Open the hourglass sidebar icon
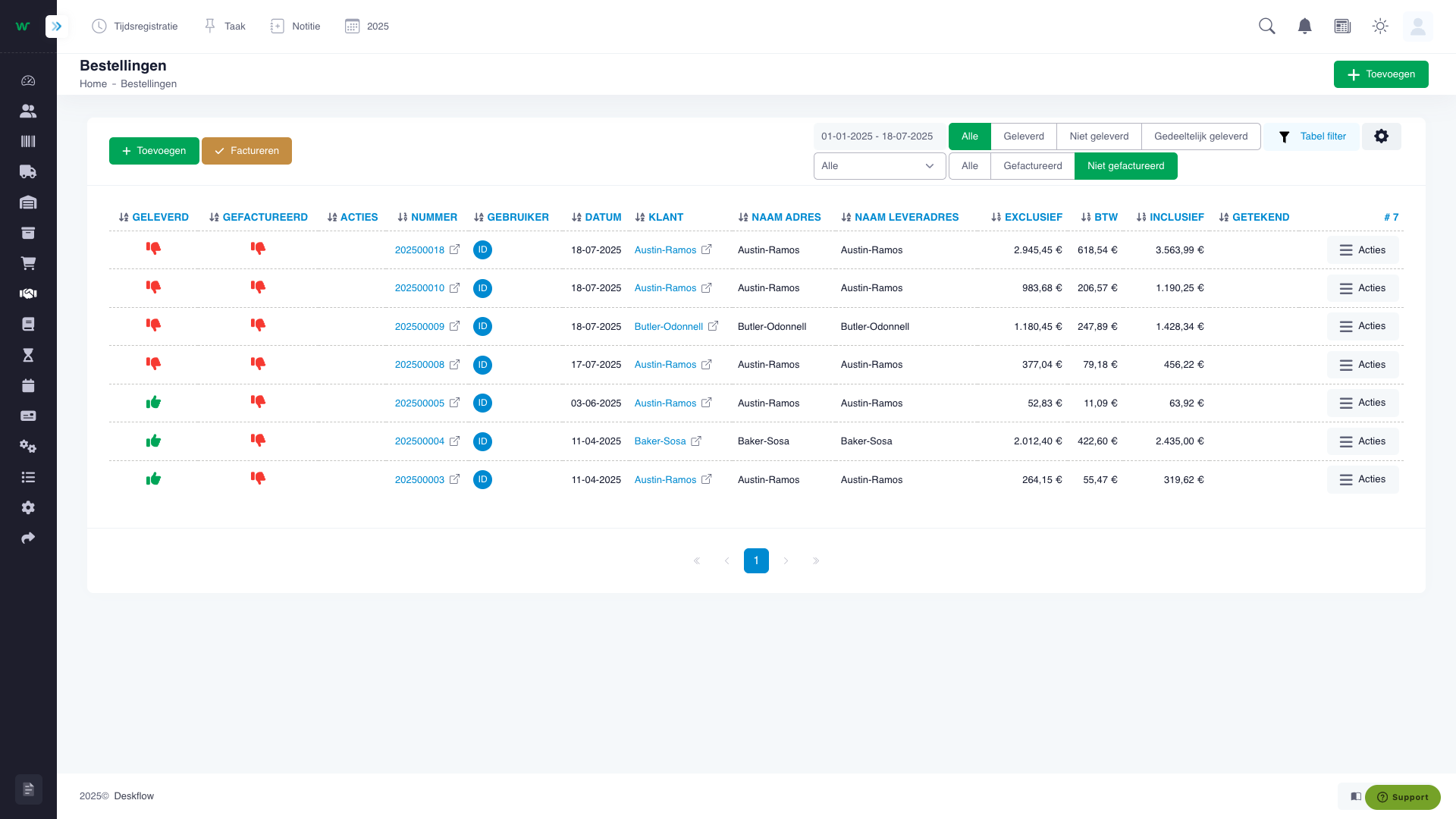This screenshot has width=1456, height=819. coord(28,355)
